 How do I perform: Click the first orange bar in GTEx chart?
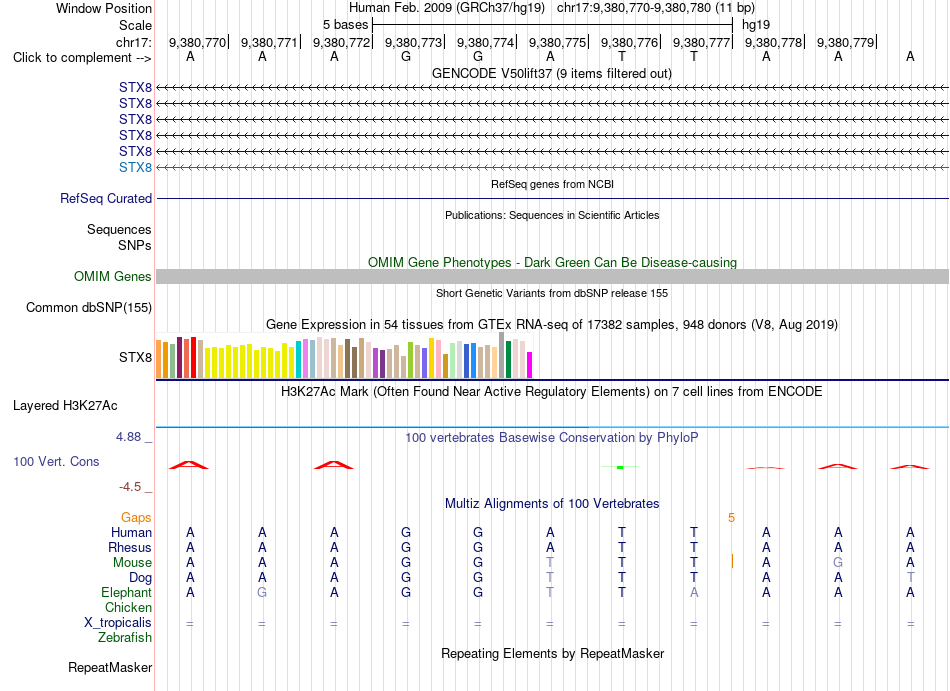tap(159, 359)
